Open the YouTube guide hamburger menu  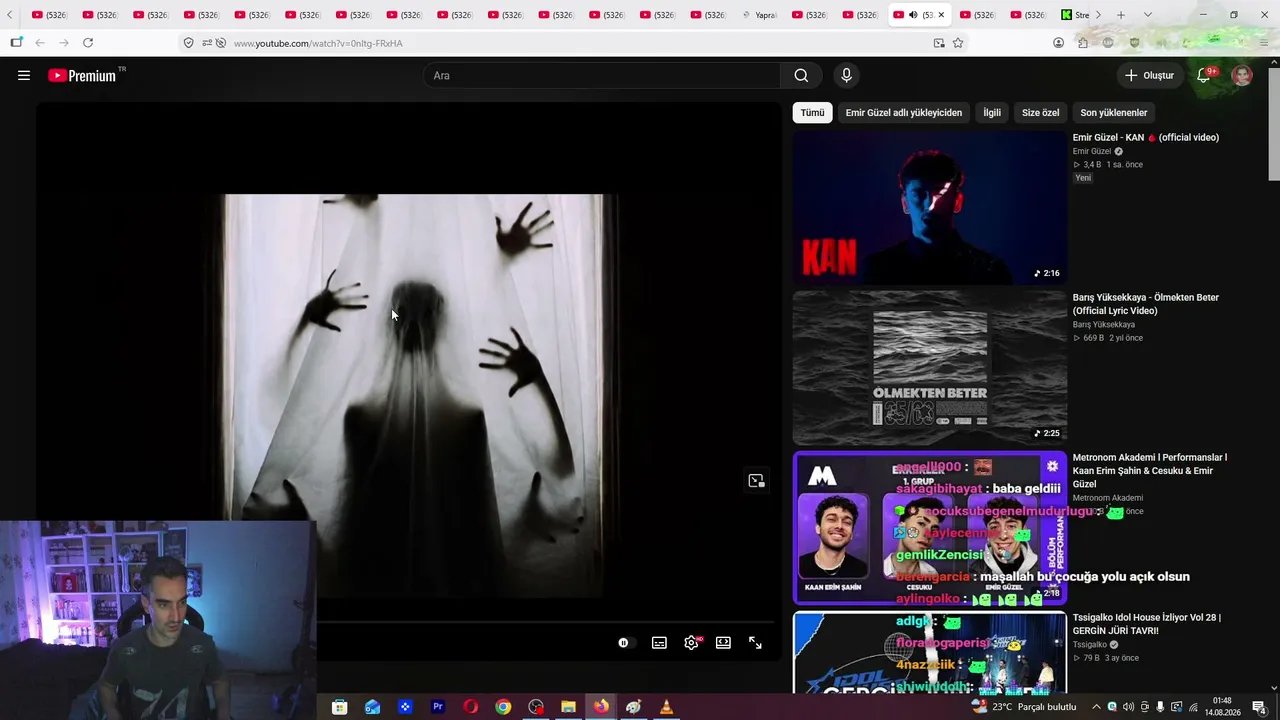click(24, 75)
